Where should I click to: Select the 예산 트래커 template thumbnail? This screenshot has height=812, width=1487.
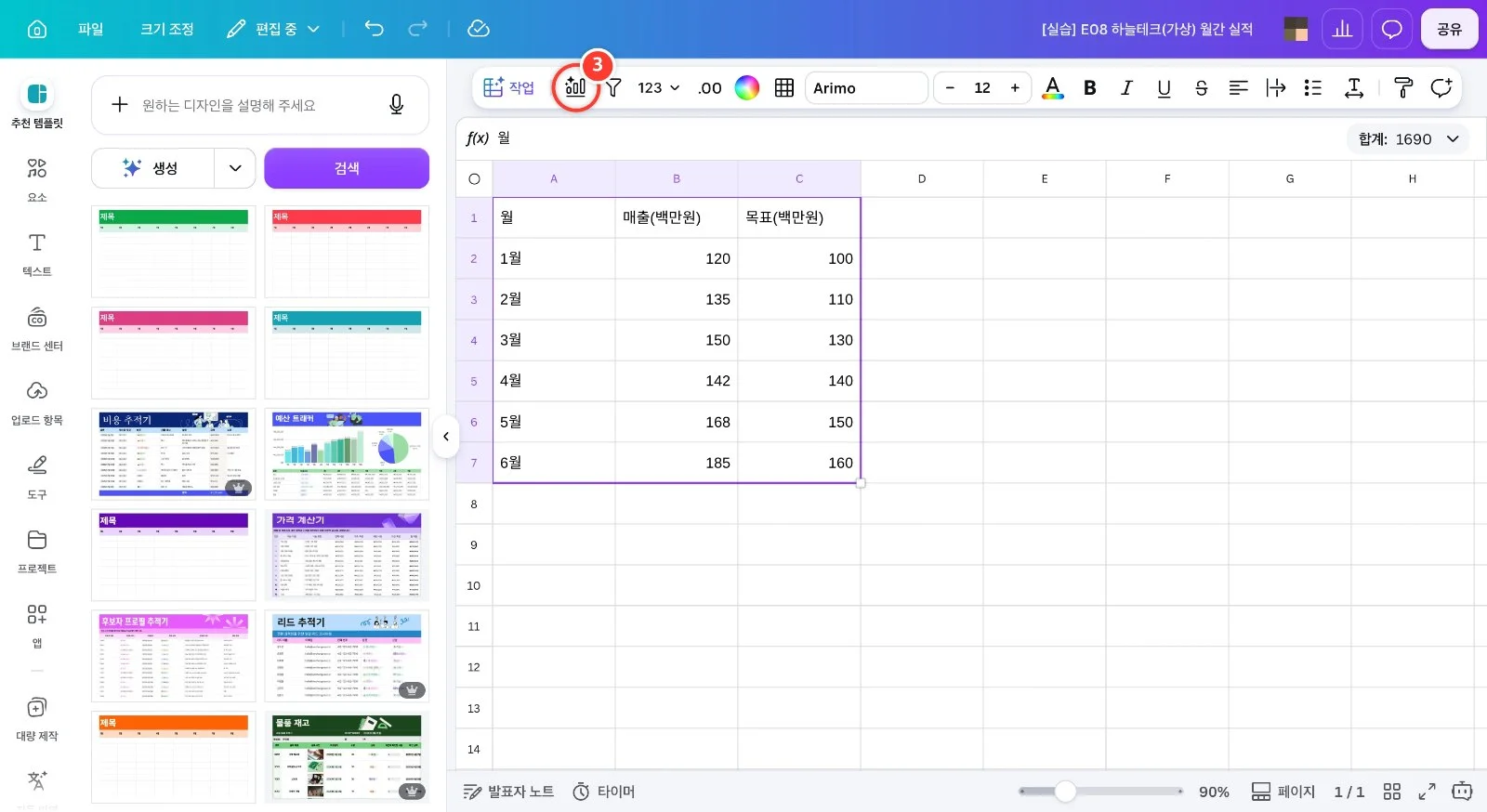coord(347,454)
